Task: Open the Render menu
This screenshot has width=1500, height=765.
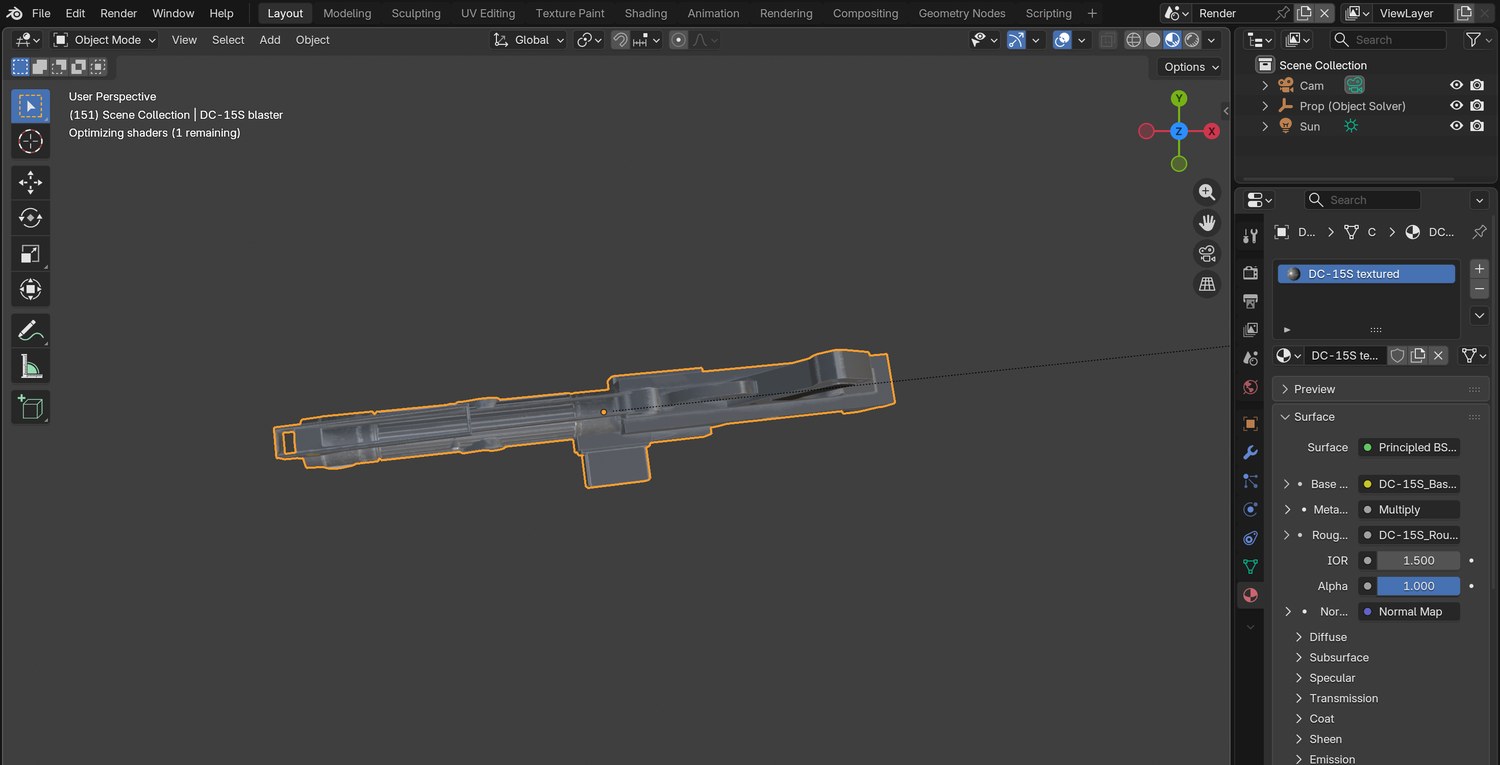Action: pos(119,13)
